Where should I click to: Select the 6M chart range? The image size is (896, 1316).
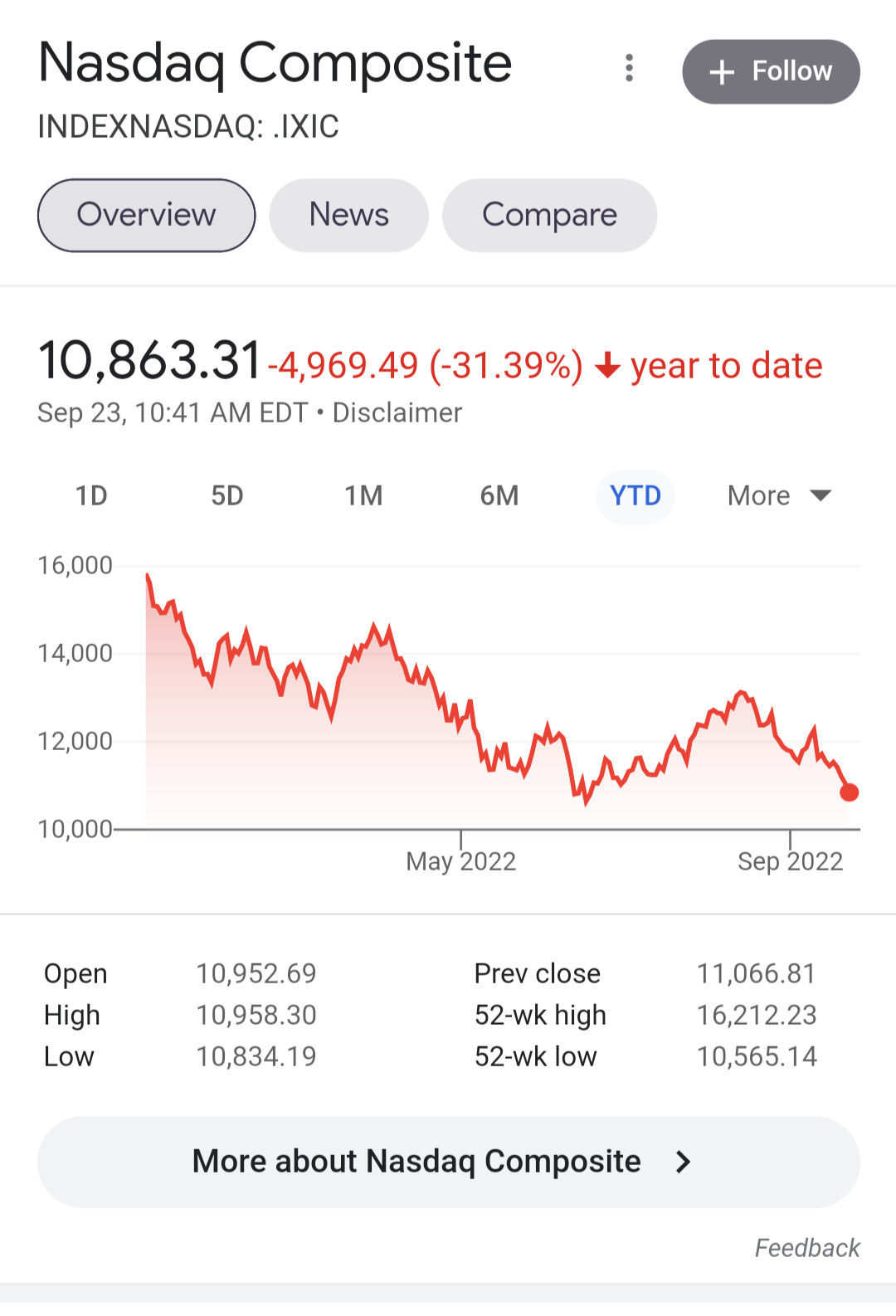tap(499, 496)
